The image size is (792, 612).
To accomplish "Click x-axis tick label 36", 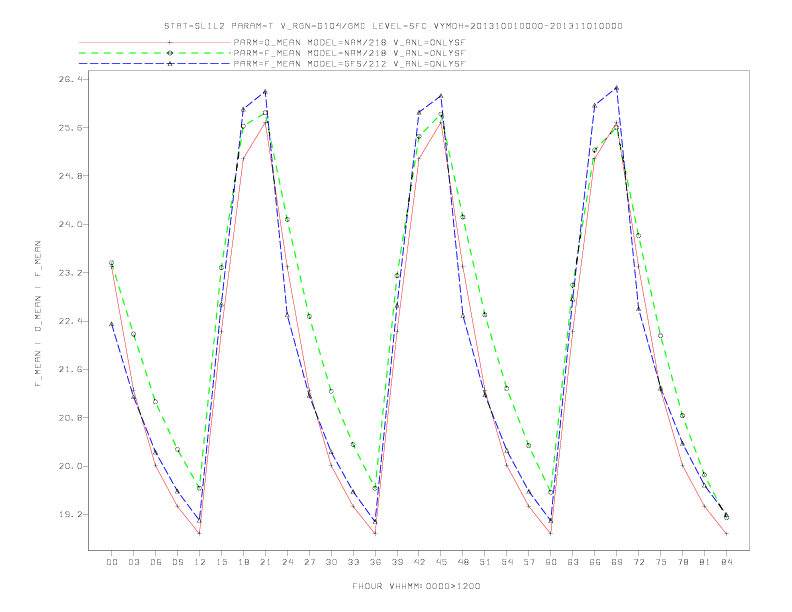I will (375, 562).
